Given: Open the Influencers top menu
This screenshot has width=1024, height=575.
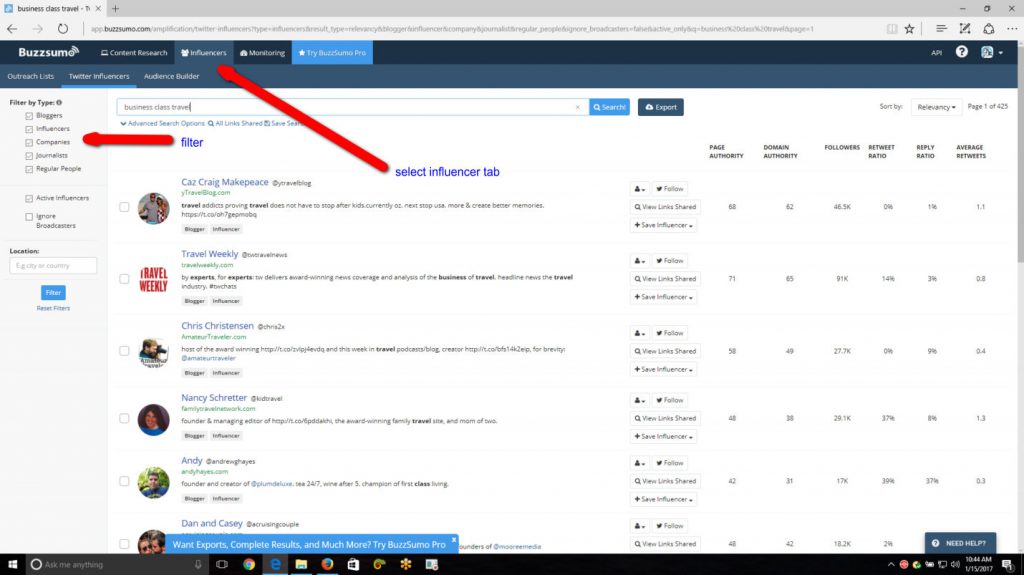Looking at the screenshot, I should tap(204, 53).
